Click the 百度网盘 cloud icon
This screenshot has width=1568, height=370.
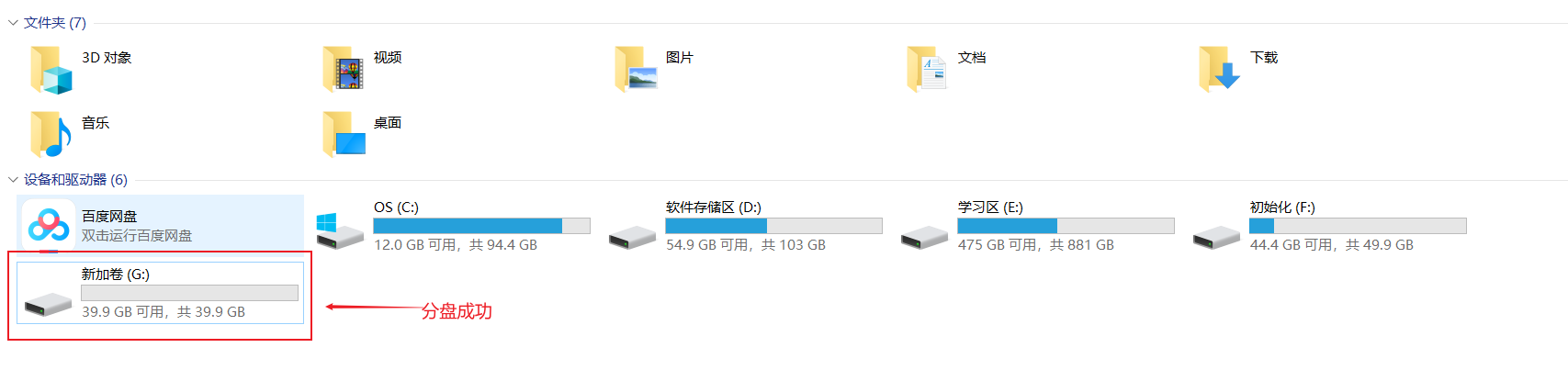coord(48,225)
